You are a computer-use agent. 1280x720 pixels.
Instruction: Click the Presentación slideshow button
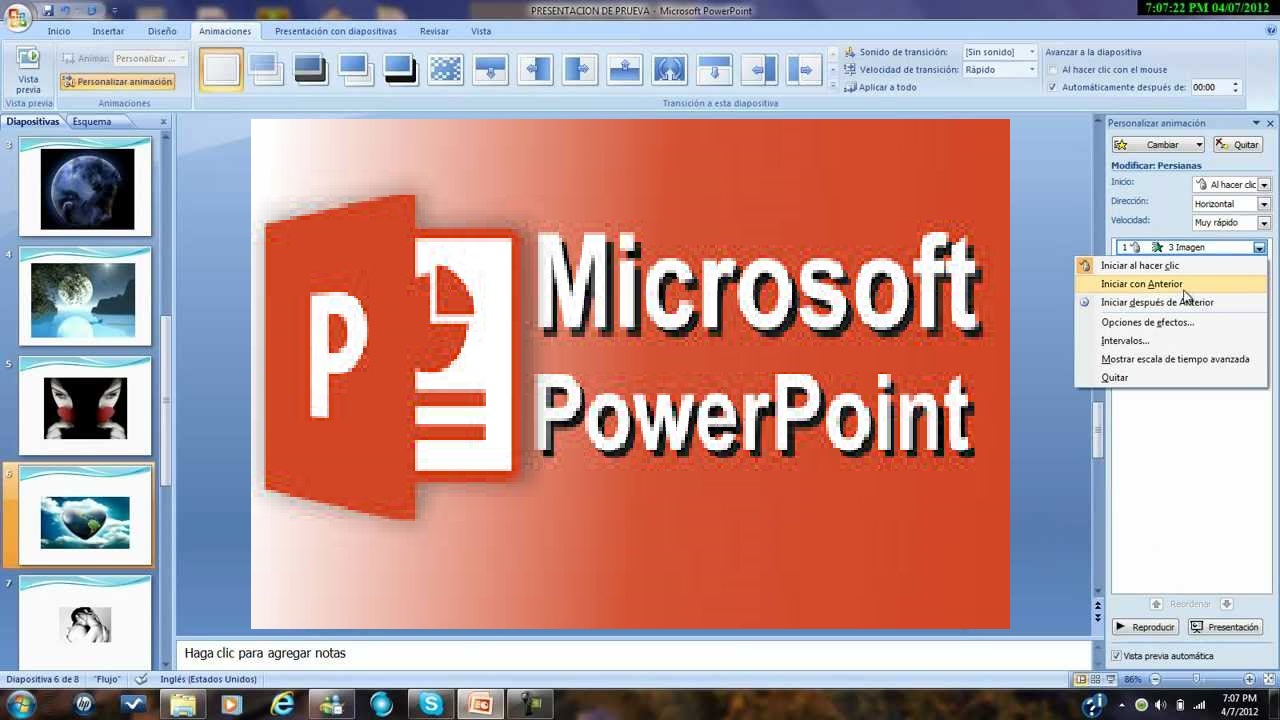click(1224, 627)
